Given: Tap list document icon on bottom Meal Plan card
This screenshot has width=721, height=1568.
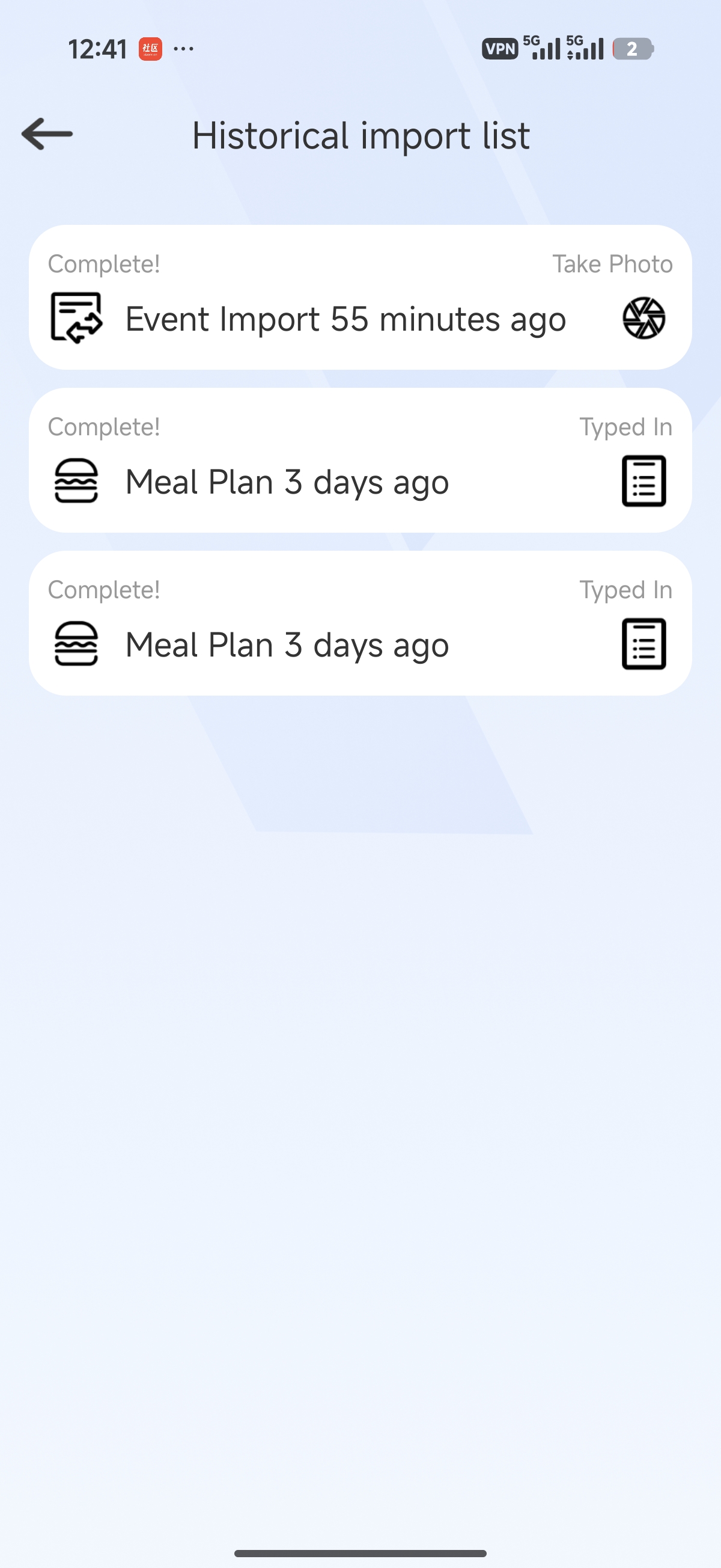Looking at the screenshot, I should tap(643, 644).
